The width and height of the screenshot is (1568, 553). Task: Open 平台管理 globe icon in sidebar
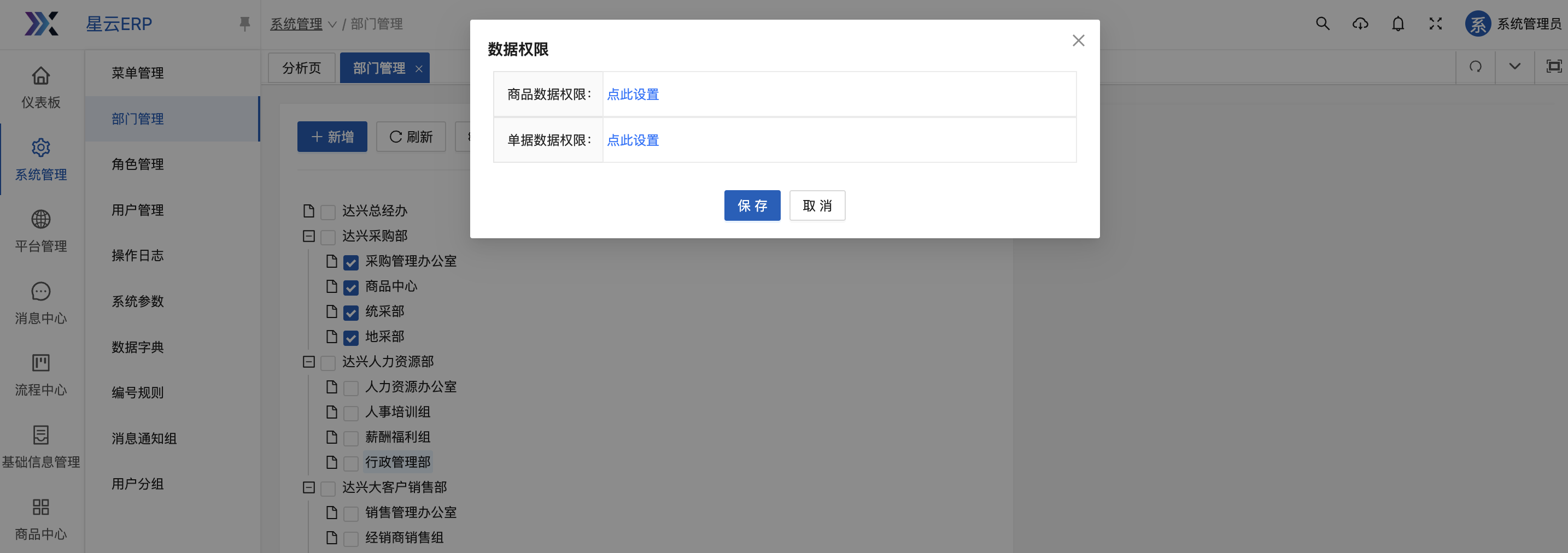coord(41,231)
